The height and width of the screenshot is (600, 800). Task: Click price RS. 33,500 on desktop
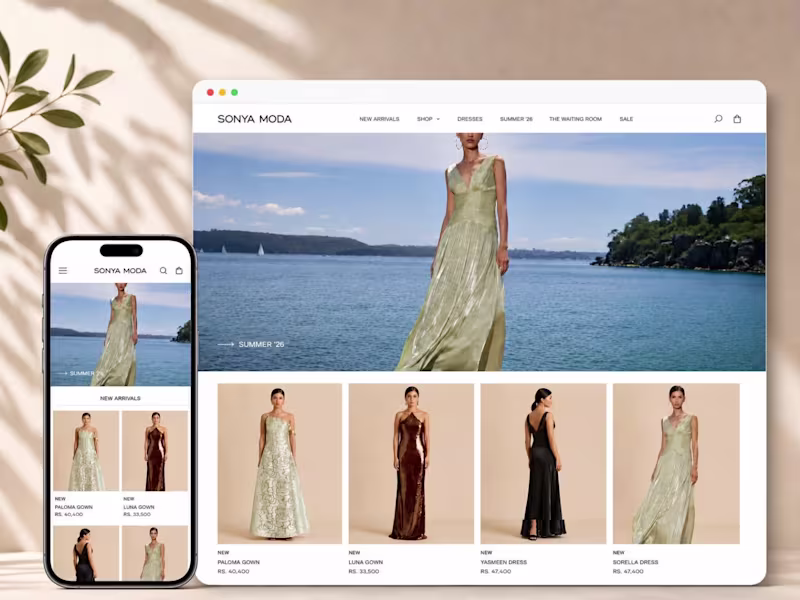click(364, 571)
